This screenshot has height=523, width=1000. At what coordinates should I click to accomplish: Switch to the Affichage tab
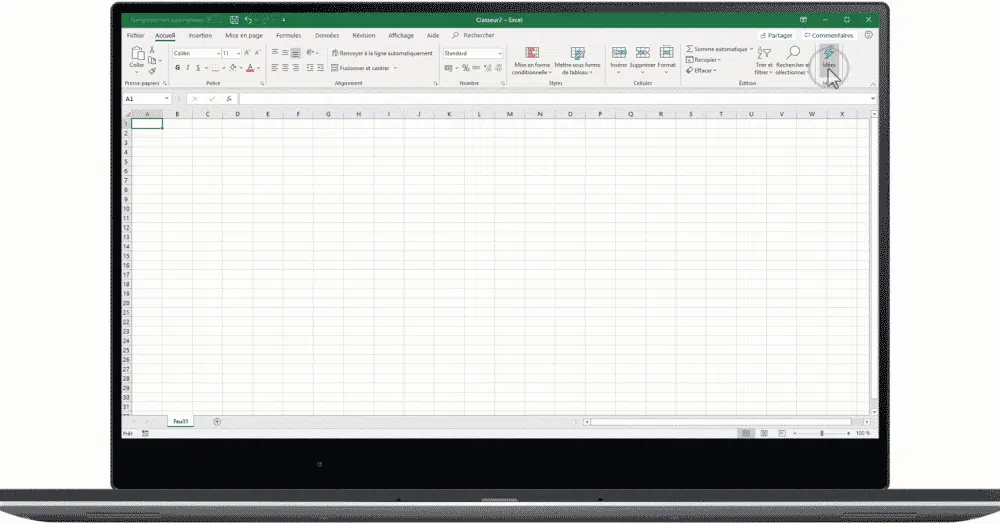point(401,36)
